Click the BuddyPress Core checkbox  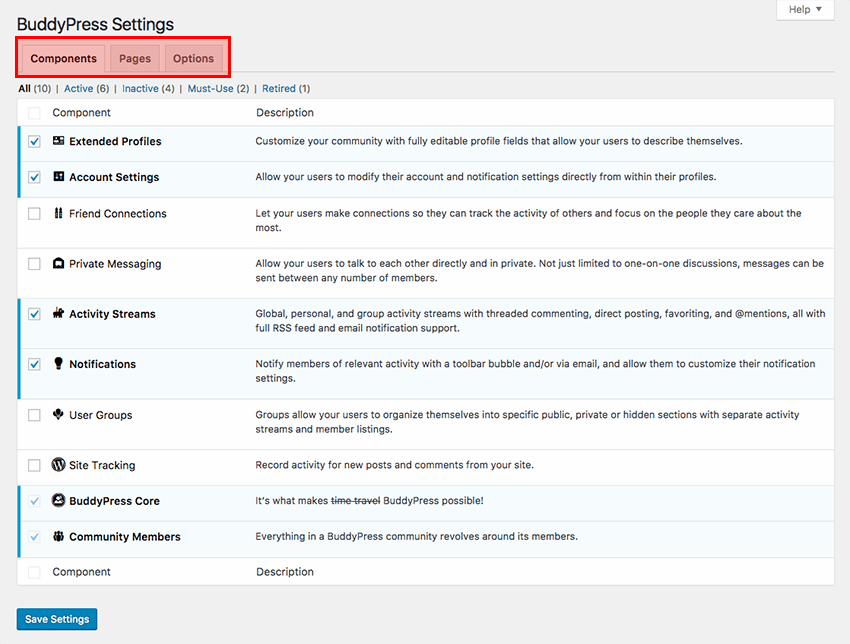(x=34, y=501)
